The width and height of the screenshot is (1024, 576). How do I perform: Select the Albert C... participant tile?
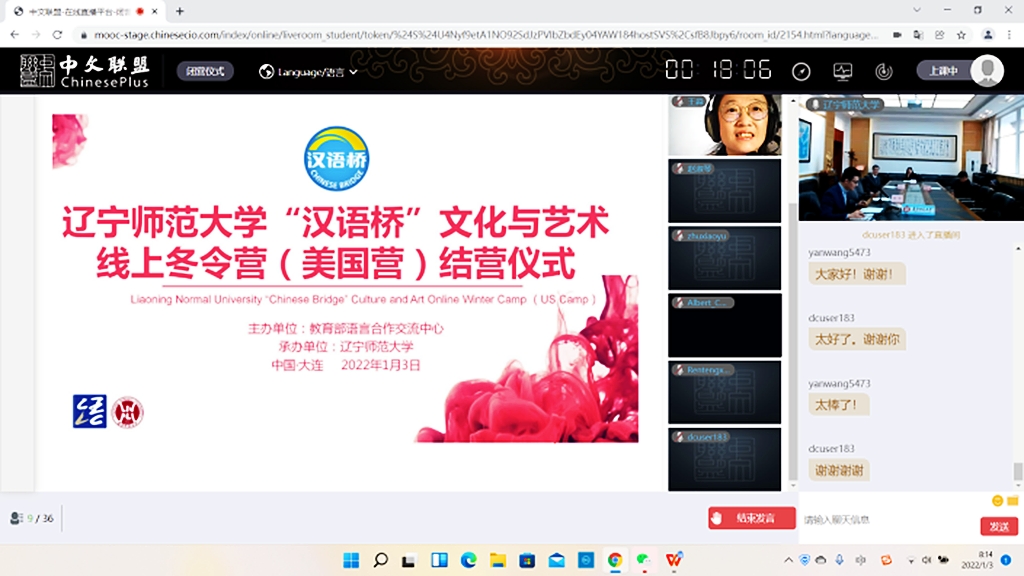[x=724, y=326]
